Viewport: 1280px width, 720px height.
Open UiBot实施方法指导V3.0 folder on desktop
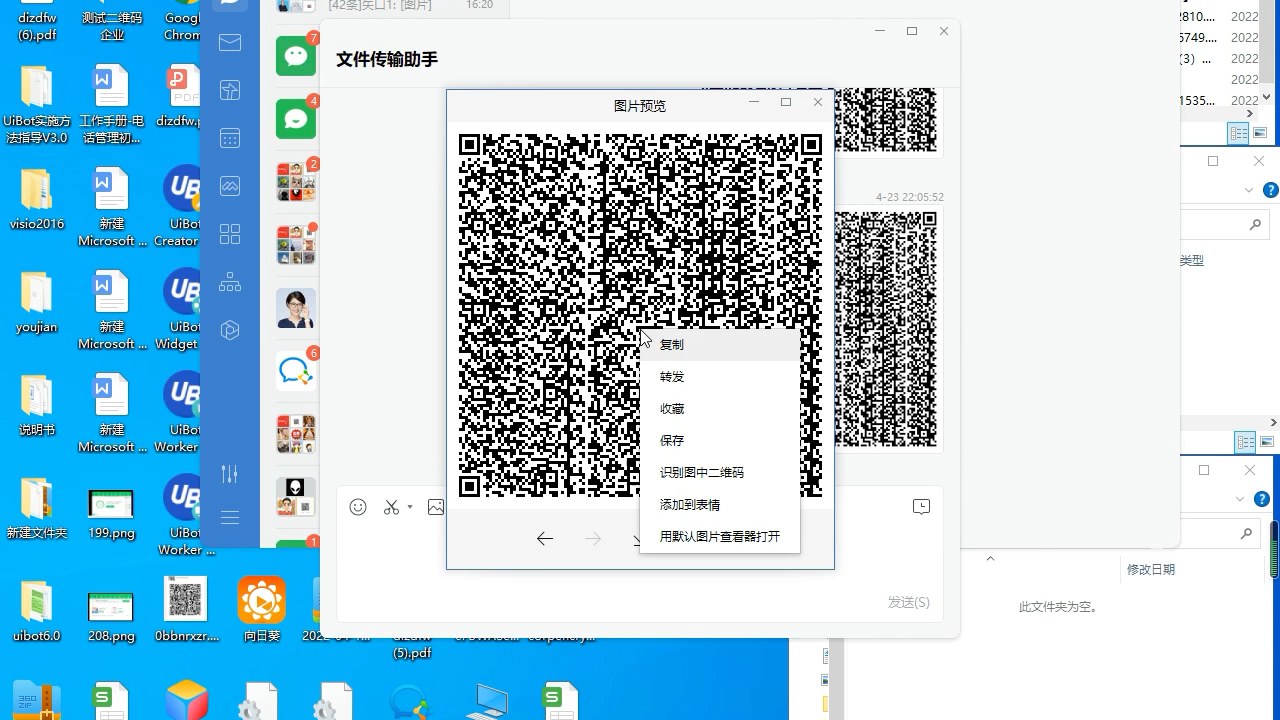[x=37, y=105]
